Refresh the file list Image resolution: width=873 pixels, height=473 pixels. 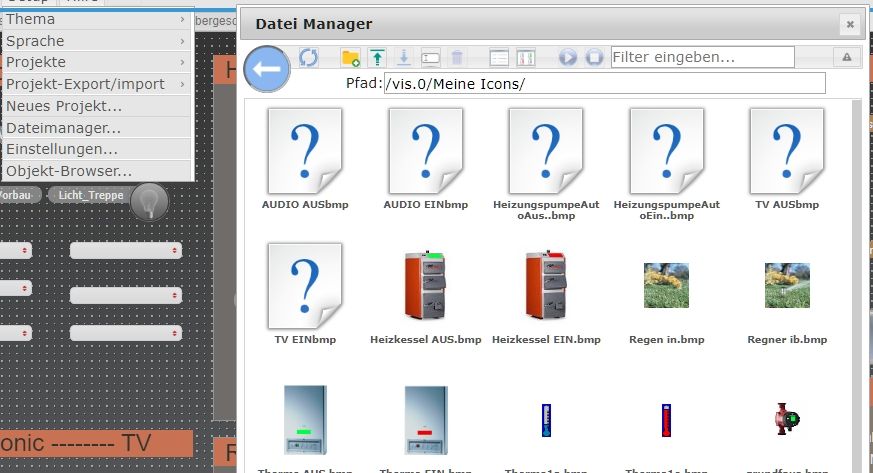pos(308,57)
